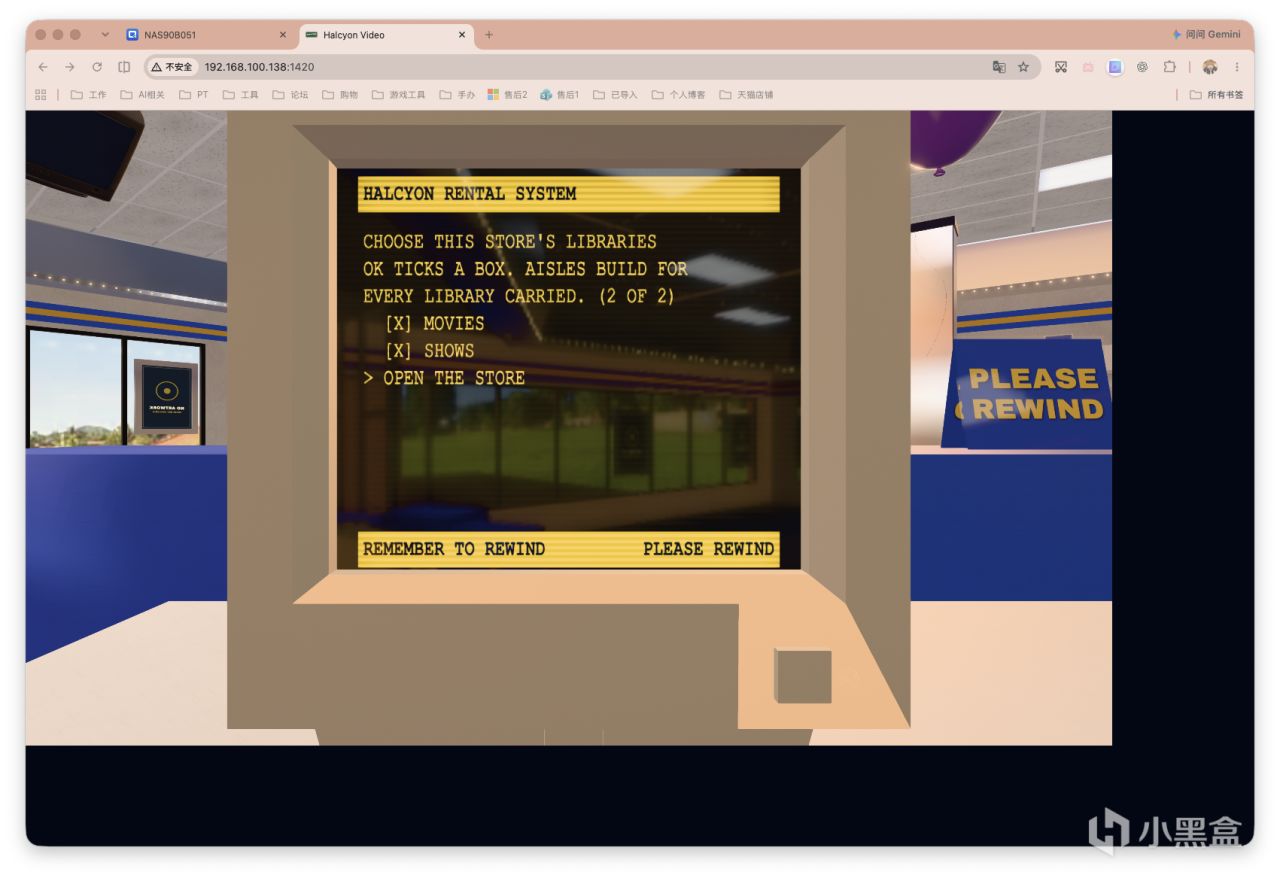Click the 不安全 security warning chip
The width and height of the screenshot is (1280, 878).
pyautogui.click(x=172, y=67)
